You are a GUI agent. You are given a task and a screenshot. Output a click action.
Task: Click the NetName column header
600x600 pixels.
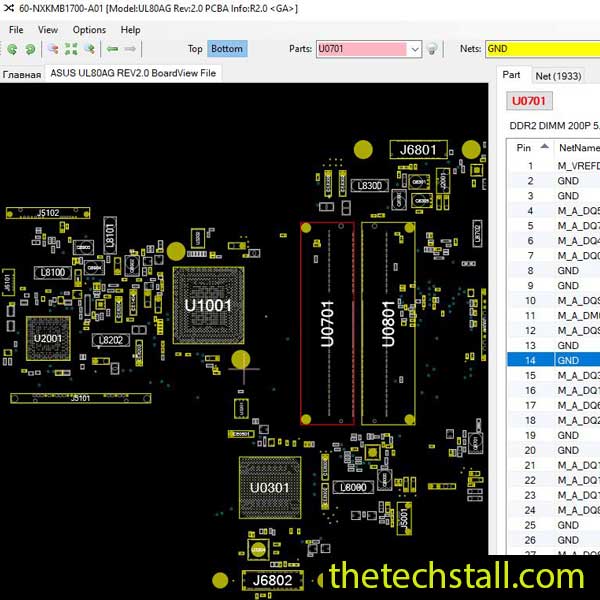(x=577, y=148)
